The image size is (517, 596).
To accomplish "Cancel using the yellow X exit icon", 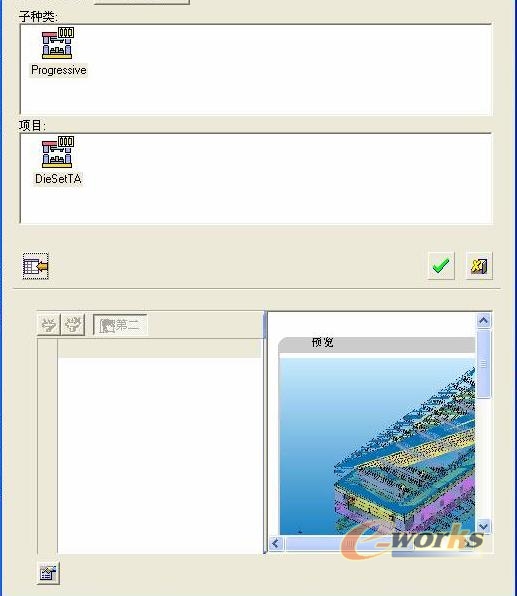I will coord(479,266).
